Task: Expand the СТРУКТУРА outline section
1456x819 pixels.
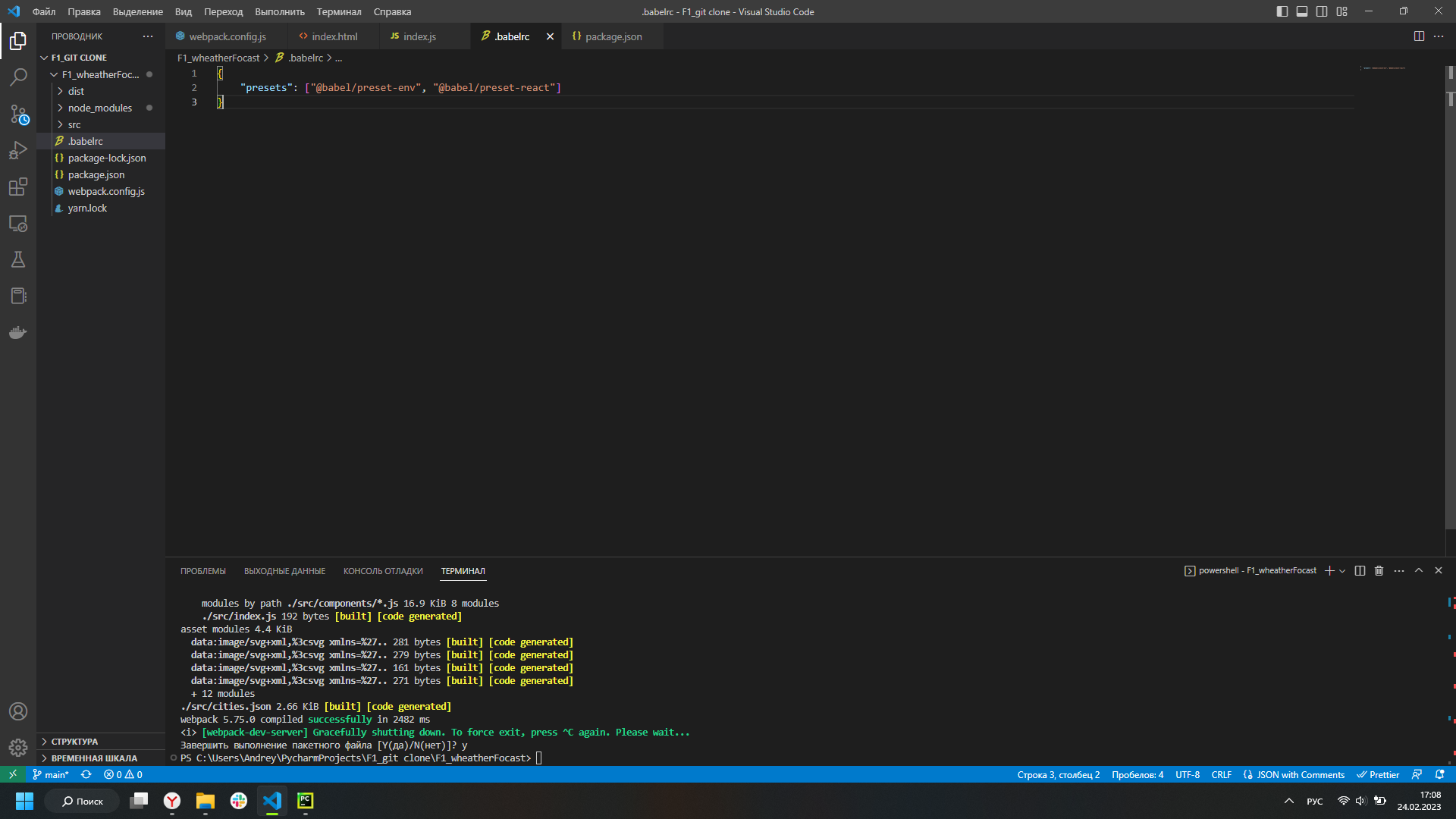Action: coord(101,742)
